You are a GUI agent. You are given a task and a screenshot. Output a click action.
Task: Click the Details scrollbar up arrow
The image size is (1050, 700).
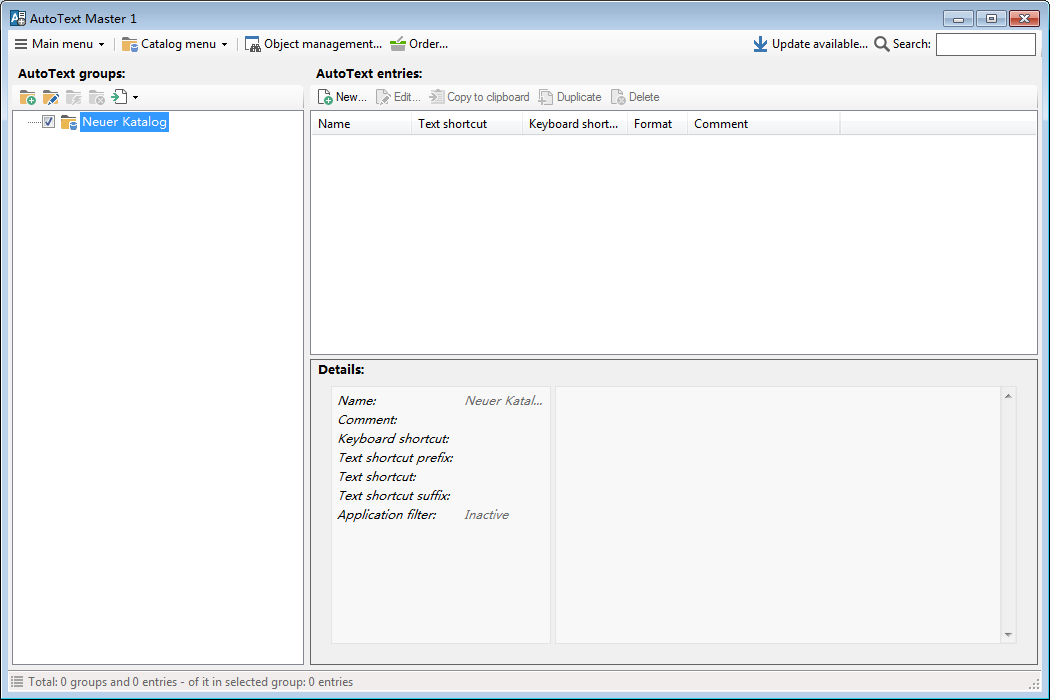point(1008,397)
